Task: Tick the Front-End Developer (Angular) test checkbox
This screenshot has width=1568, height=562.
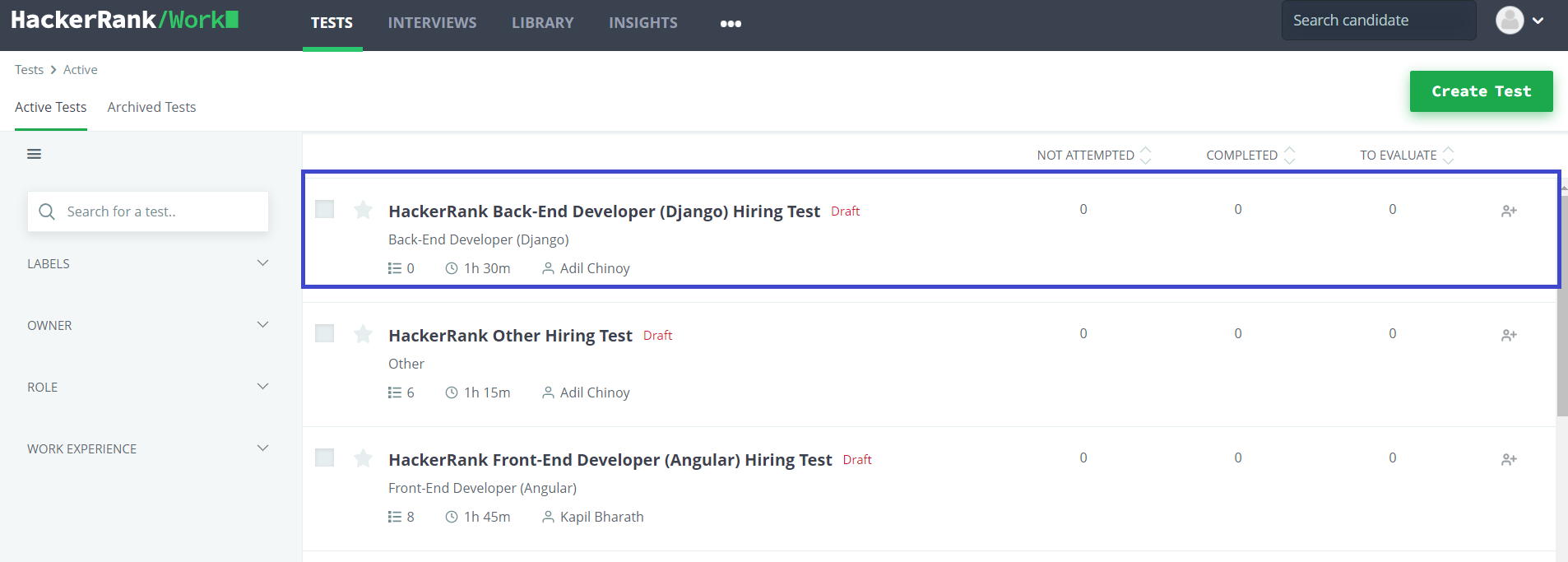Action: pos(325,457)
